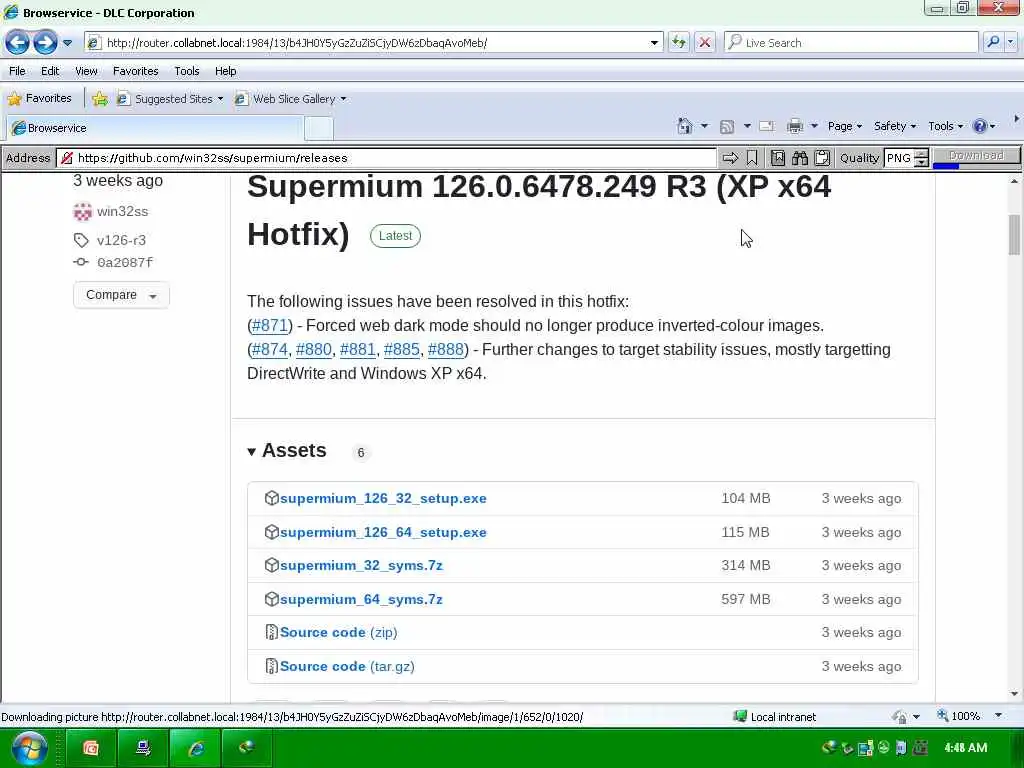Click the Browservice Go arrow icon
The height and width of the screenshot is (768, 1024).
730,158
